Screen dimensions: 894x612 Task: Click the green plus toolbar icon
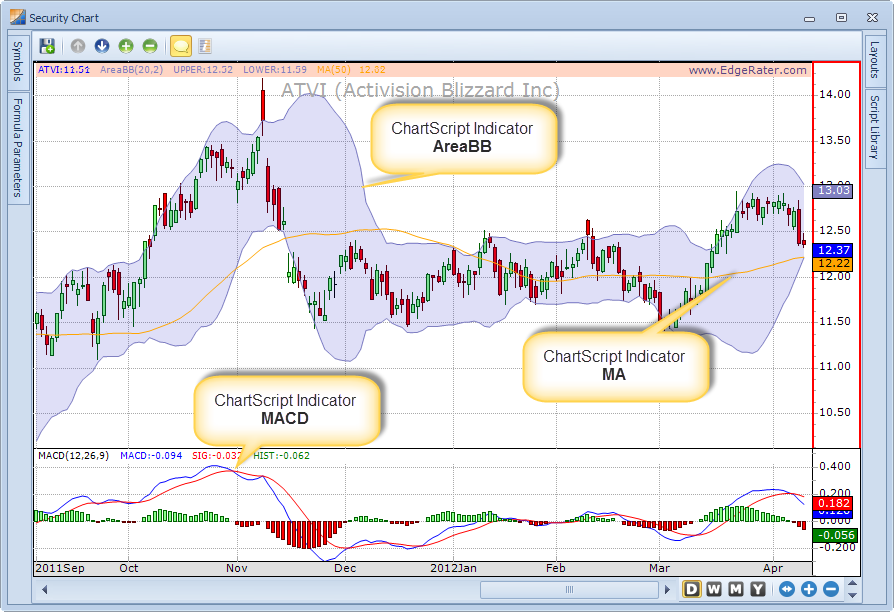coord(126,46)
